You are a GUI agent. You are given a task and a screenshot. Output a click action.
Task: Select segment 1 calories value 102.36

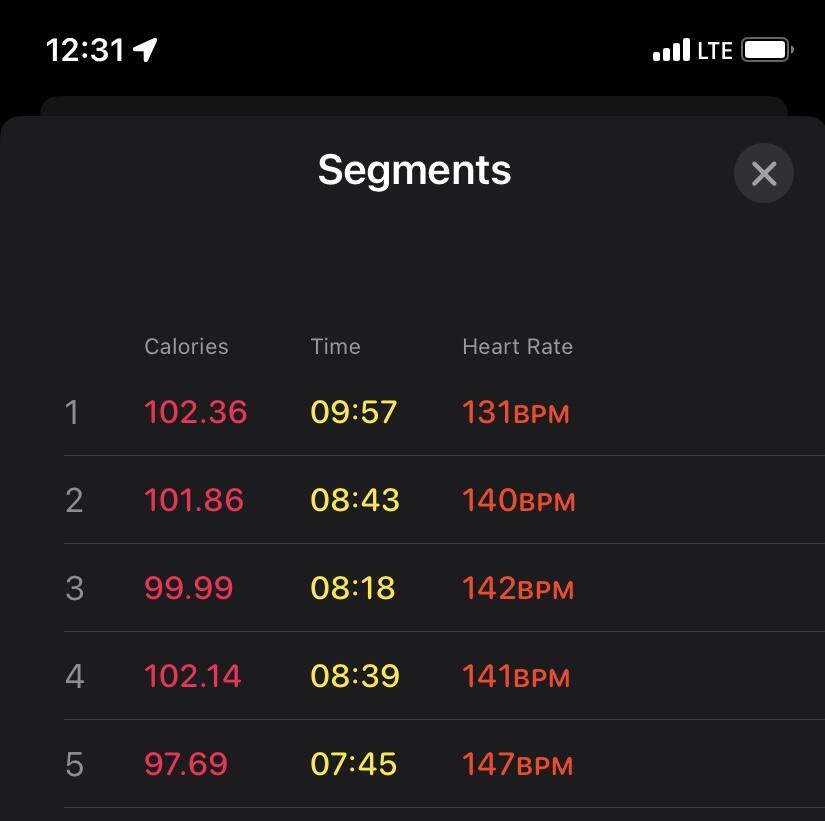point(196,412)
